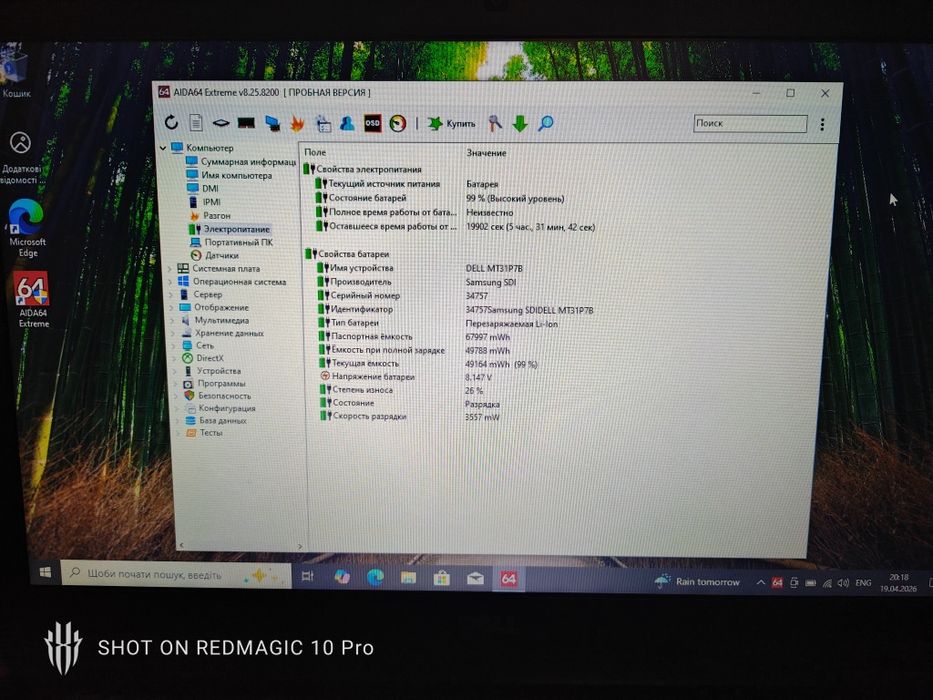Screen dimensions: 933x700
Task: Expand the Операционная система node
Action: (x=170, y=282)
